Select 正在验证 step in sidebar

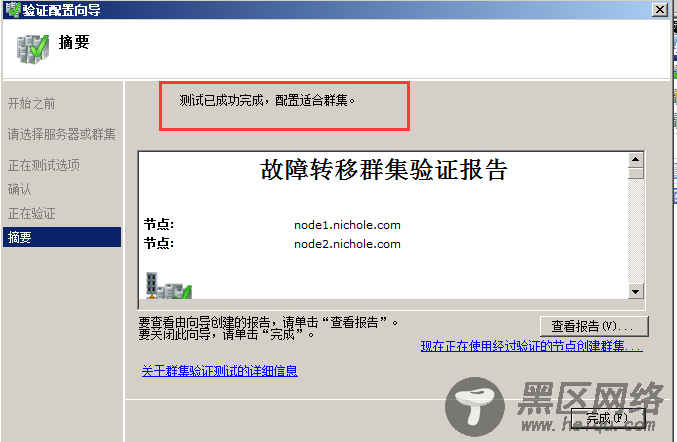pos(32,213)
